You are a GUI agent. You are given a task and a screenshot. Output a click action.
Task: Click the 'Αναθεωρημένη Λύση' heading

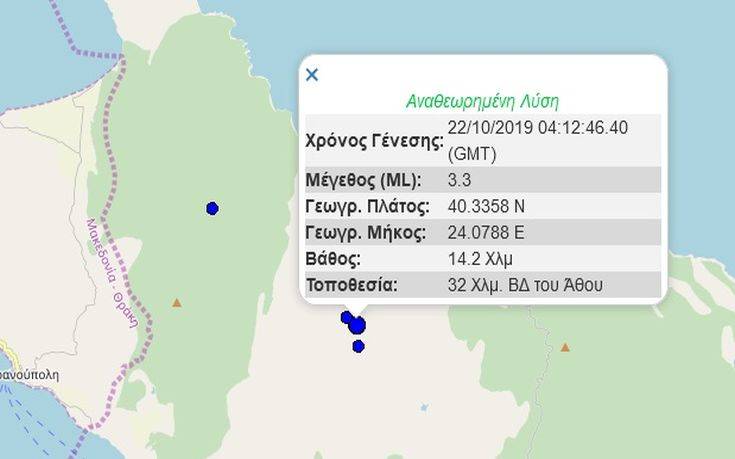point(482,101)
